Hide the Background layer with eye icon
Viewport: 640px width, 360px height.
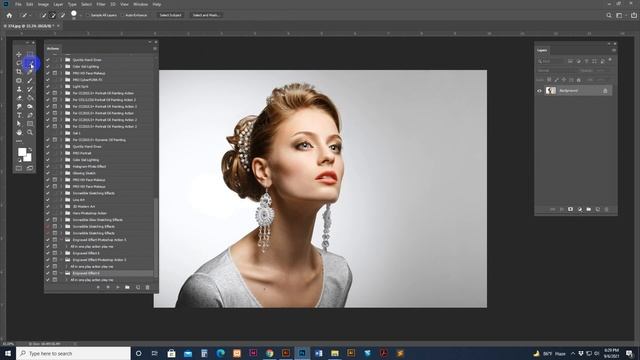pos(539,91)
